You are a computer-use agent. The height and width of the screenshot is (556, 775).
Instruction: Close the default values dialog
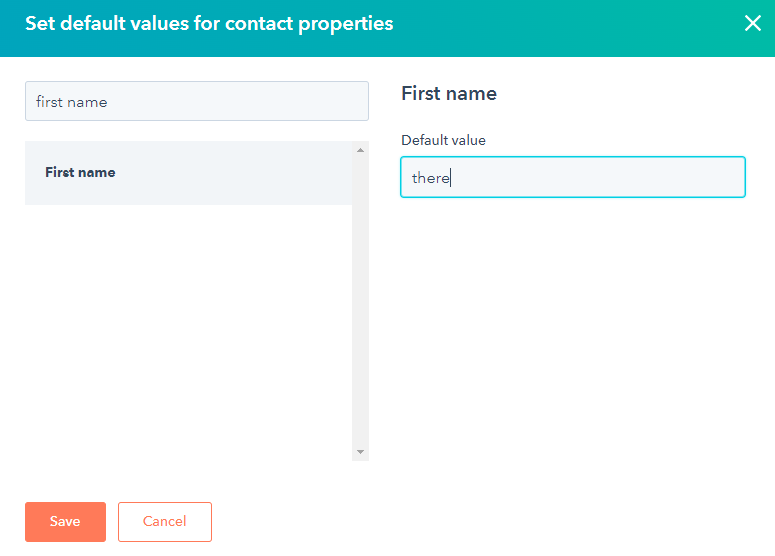[753, 23]
